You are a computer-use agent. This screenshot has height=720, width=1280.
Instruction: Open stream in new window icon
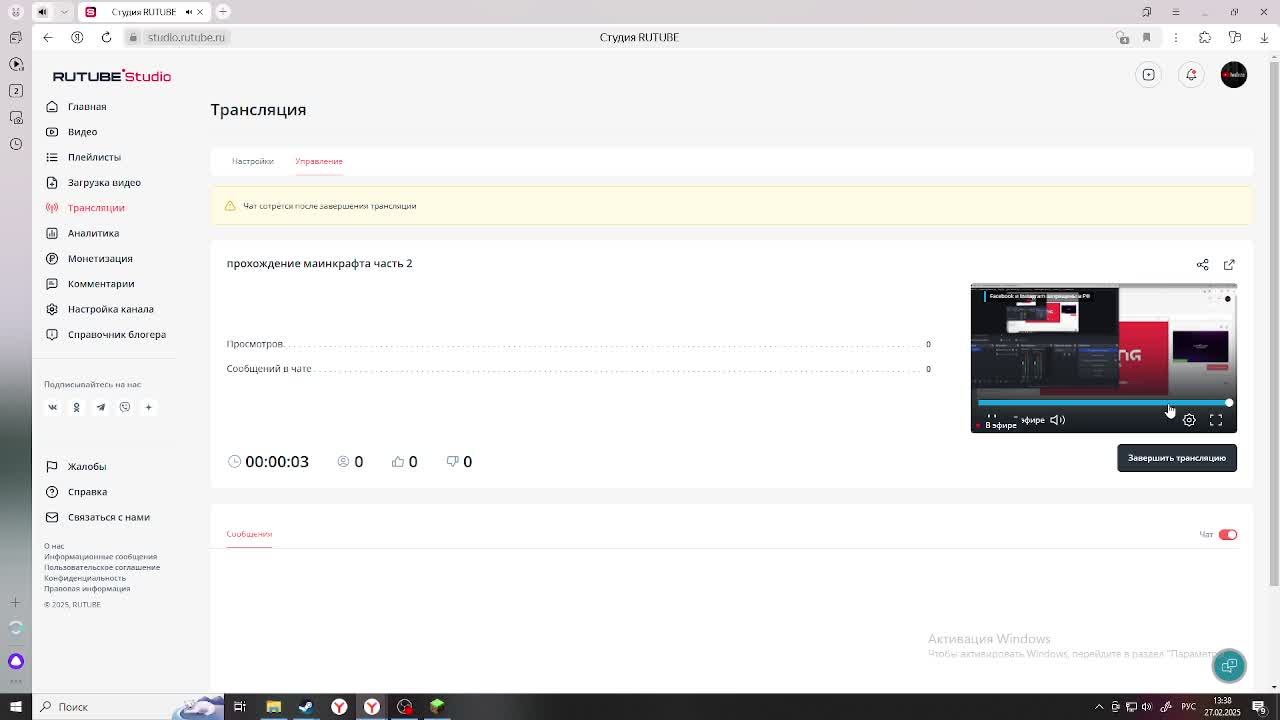pyautogui.click(x=1229, y=265)
